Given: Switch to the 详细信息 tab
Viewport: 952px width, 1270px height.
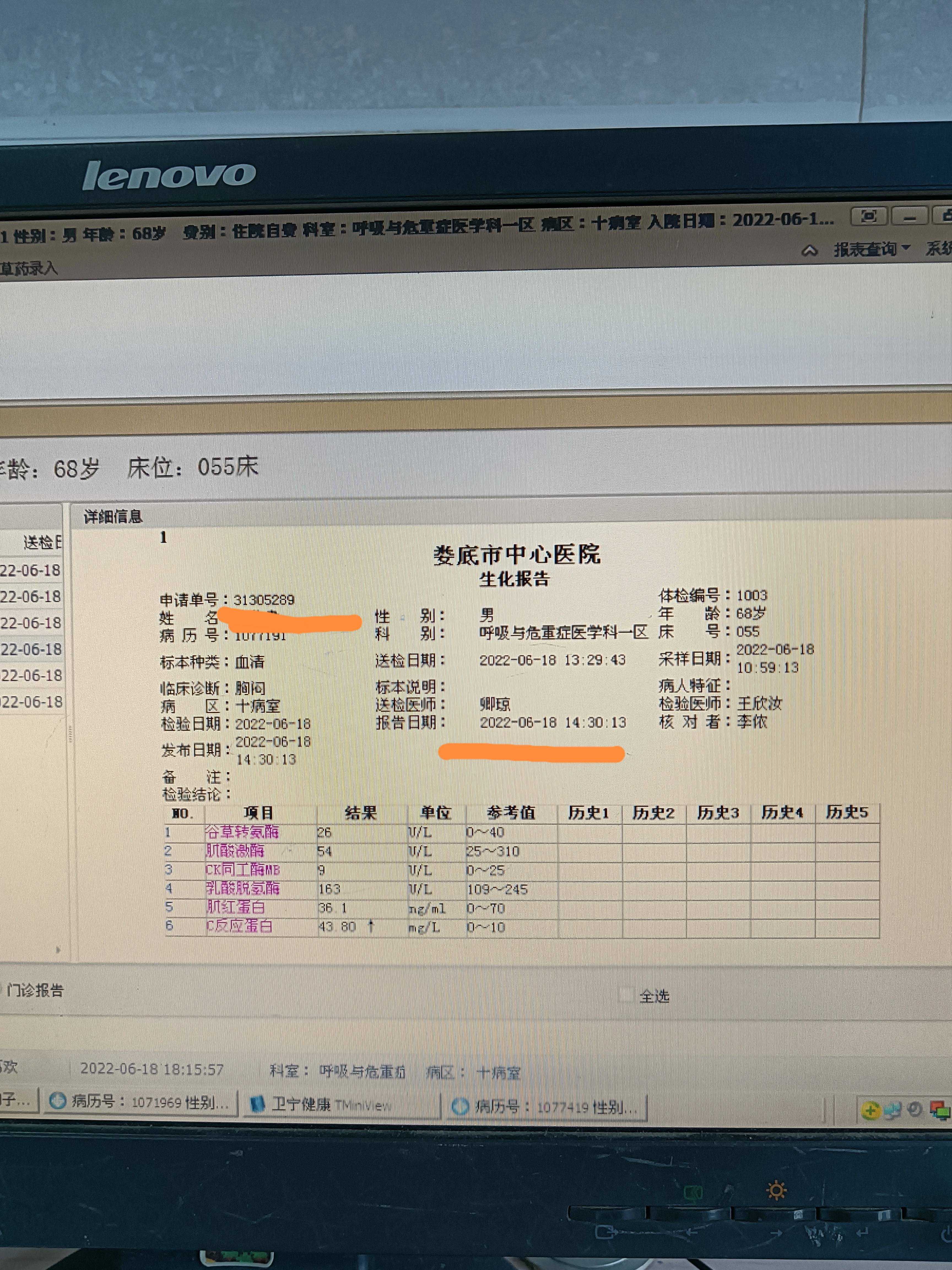Looking at the screenshot, I should [x=113, y=517].
